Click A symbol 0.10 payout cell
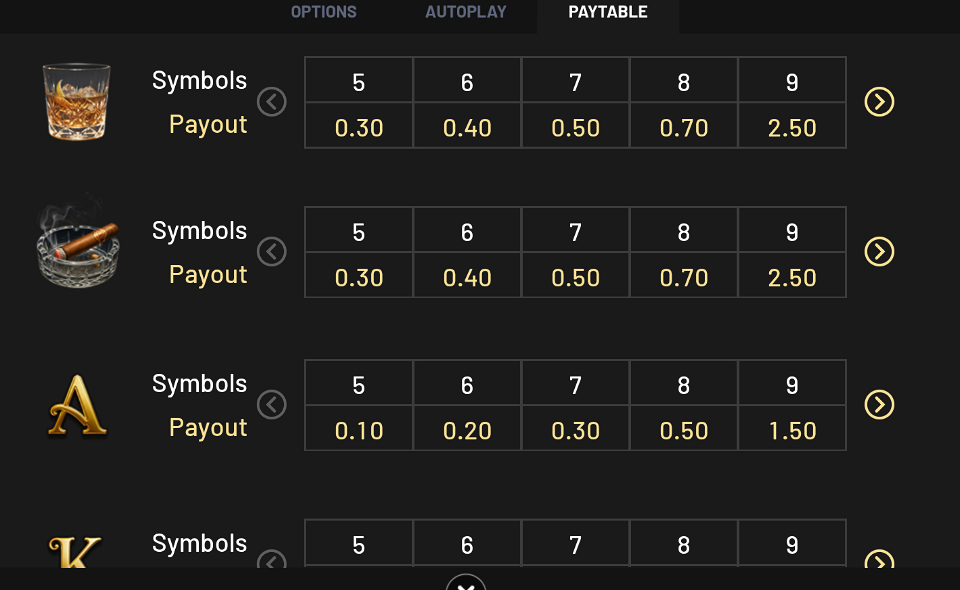This screenshot has height=590, width=960. click(359, 428)
